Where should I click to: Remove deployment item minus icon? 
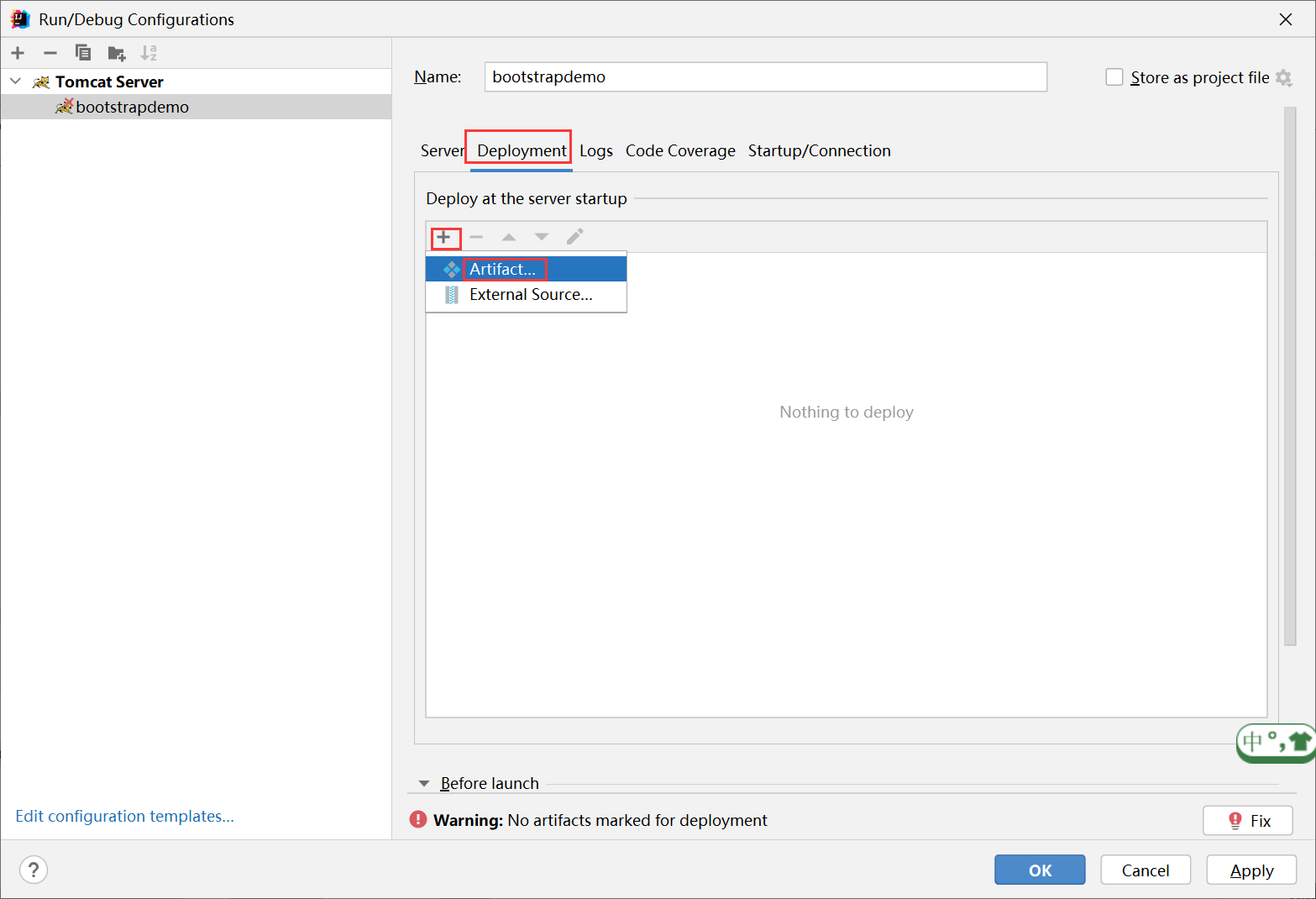click(476, 237)
